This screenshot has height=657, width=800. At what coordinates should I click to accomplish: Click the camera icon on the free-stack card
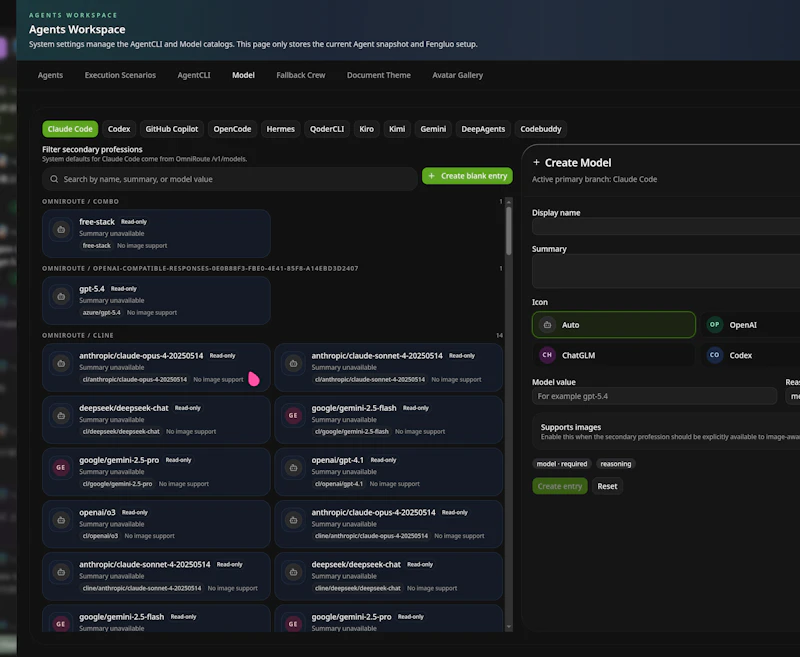61,230
